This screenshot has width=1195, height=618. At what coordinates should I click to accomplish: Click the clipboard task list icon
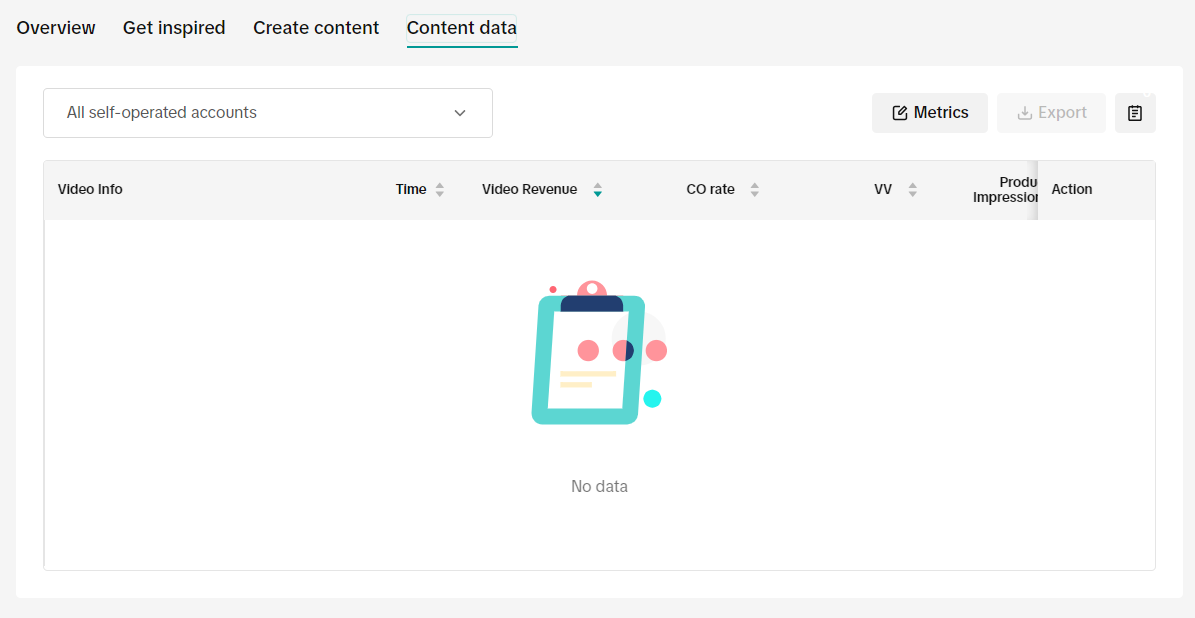click(x=1135, y=113)
